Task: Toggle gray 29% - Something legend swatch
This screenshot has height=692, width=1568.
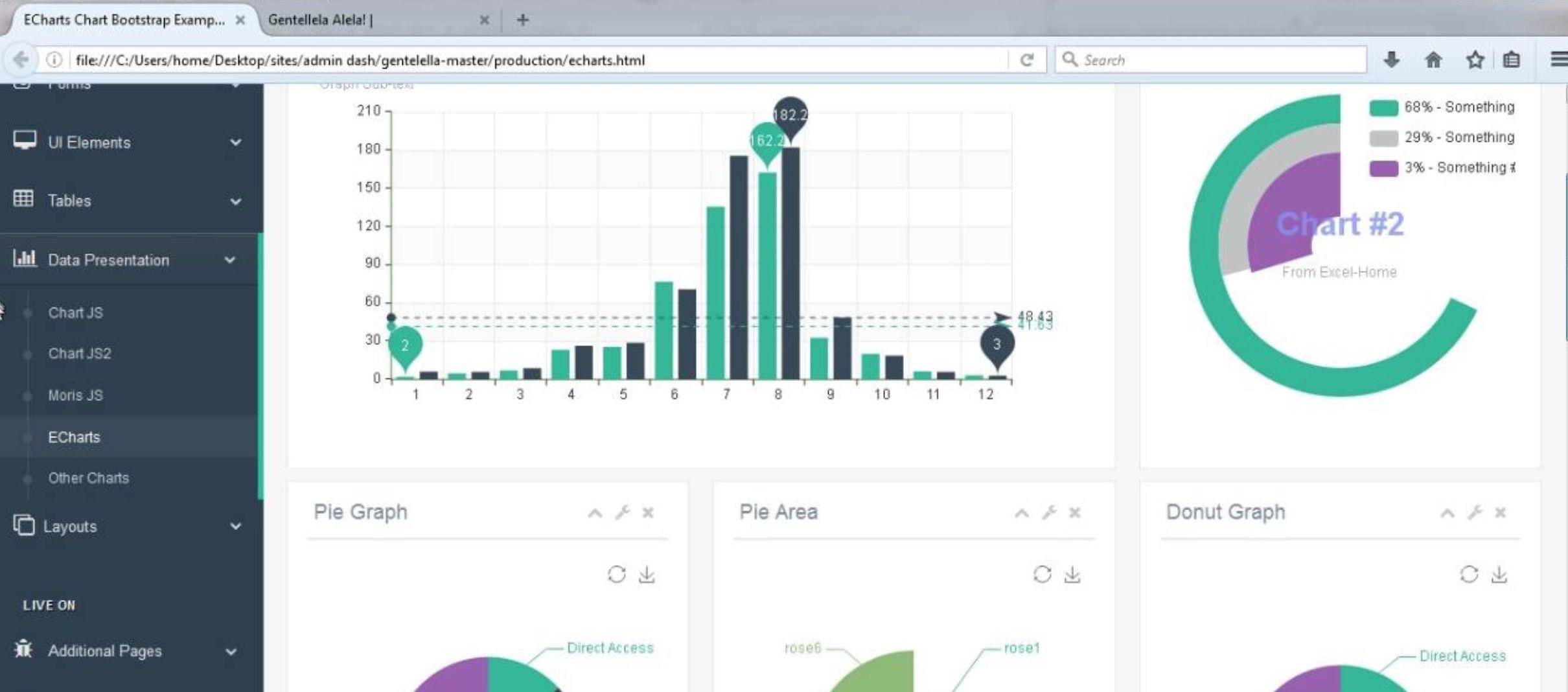Action: [1383, 138]
